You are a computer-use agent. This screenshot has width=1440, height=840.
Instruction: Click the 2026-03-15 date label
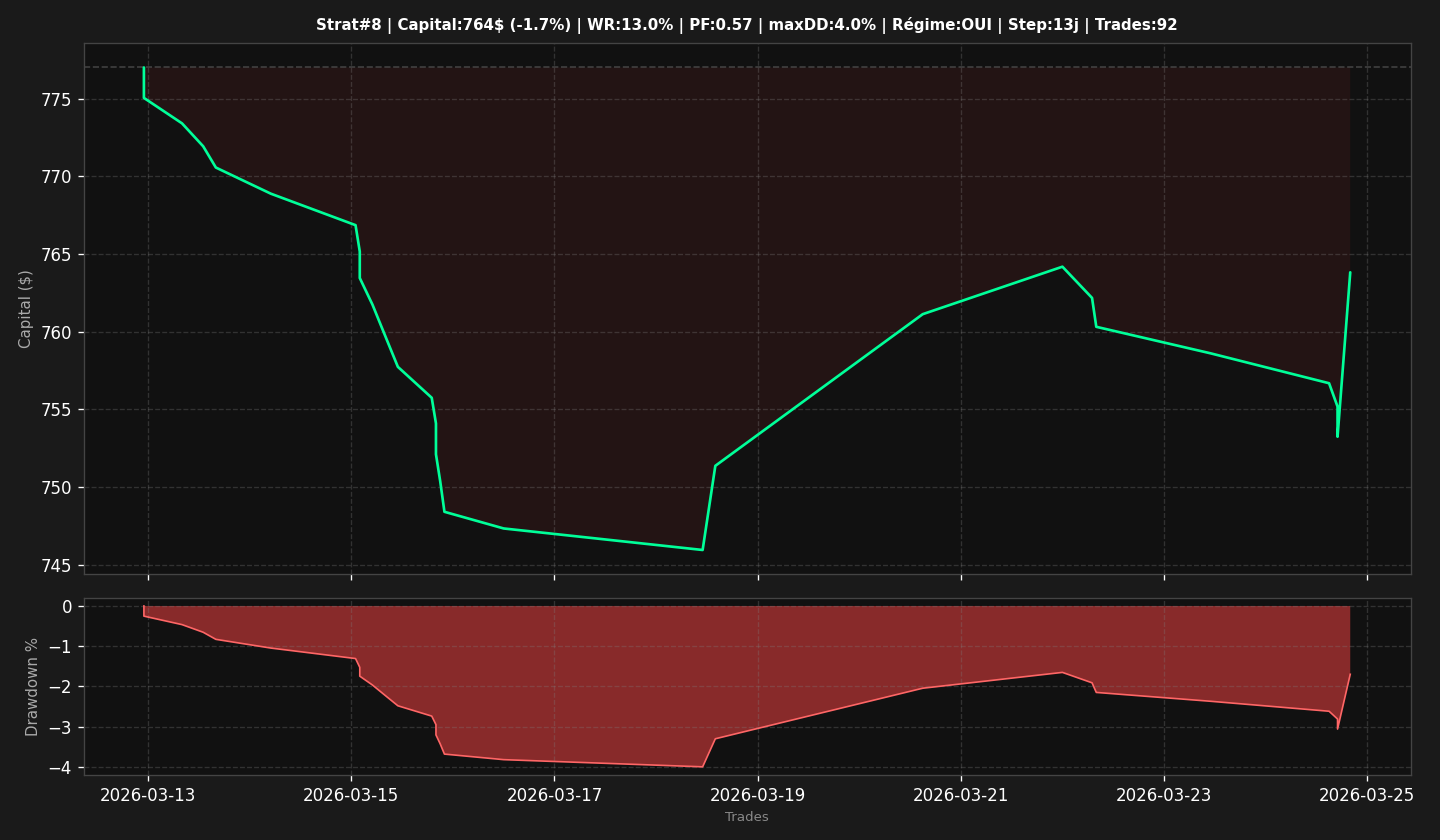click(351, 795)
